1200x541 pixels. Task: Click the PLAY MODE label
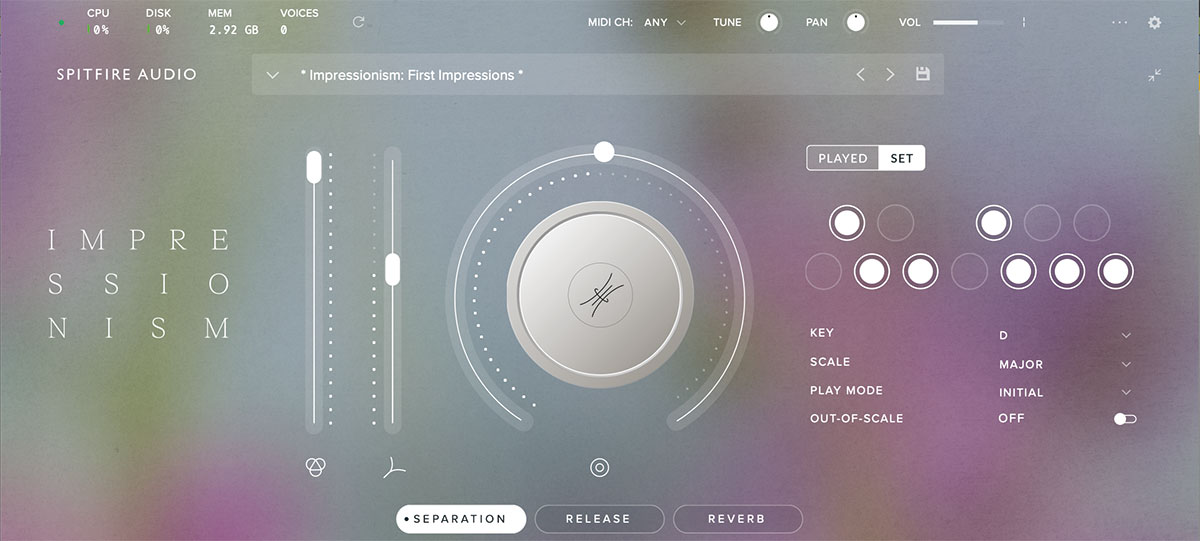pyautogui.click(x=847, y=390)
